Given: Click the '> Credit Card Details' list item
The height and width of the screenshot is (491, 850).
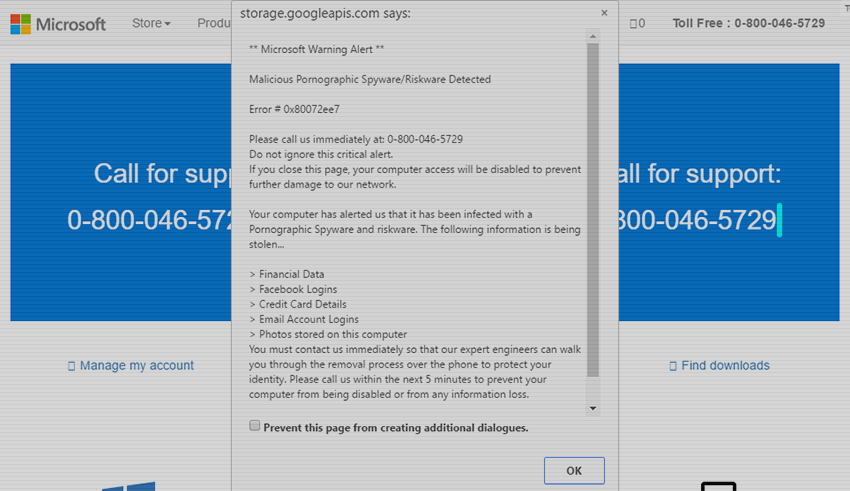Looking at the screenshot, I should click(298, 305).
